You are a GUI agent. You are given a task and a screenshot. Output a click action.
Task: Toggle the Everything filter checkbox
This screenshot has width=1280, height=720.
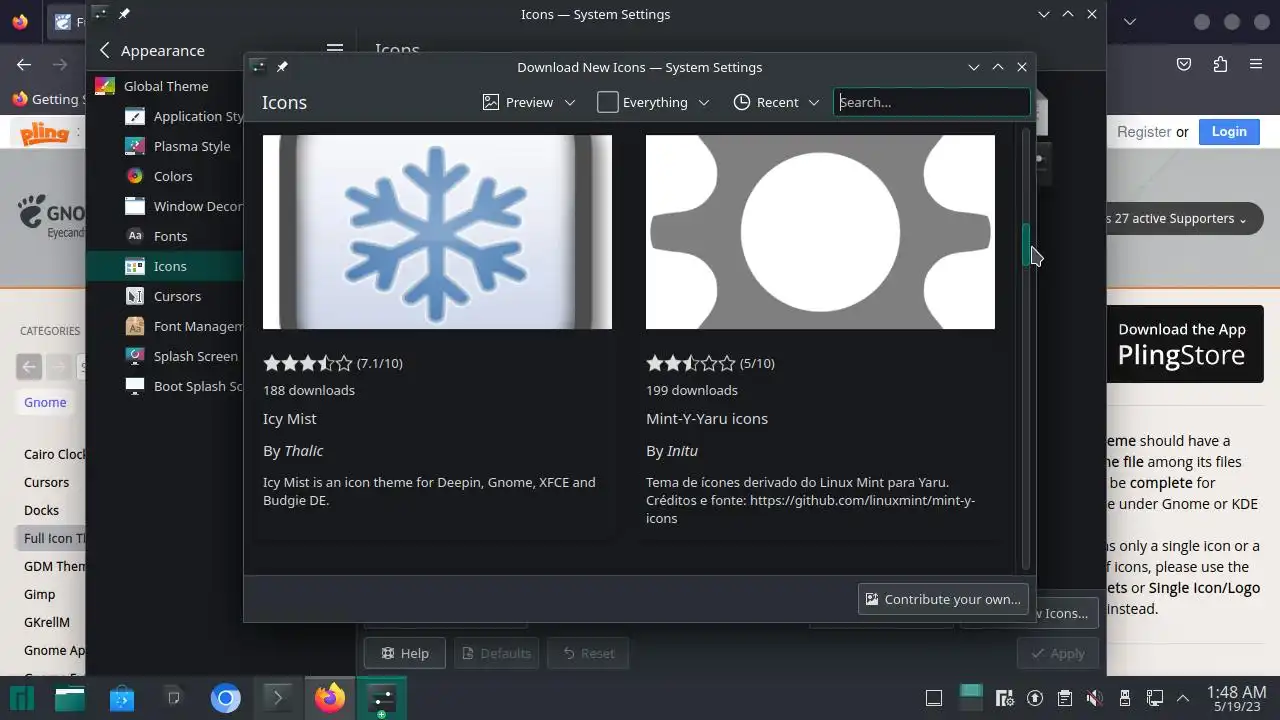pos(608,102)
